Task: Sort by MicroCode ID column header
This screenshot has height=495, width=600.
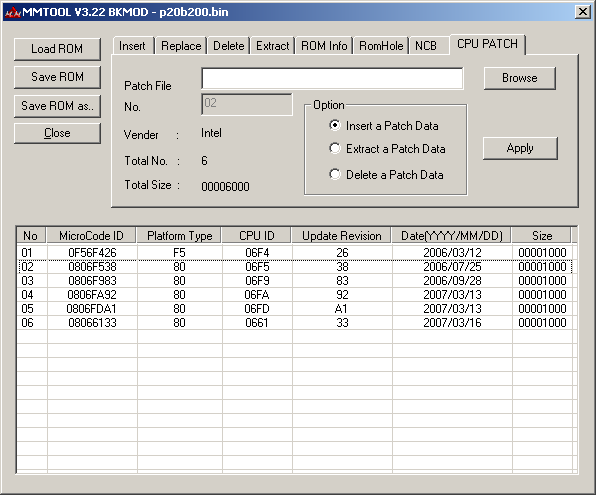Action: (92, 236)
